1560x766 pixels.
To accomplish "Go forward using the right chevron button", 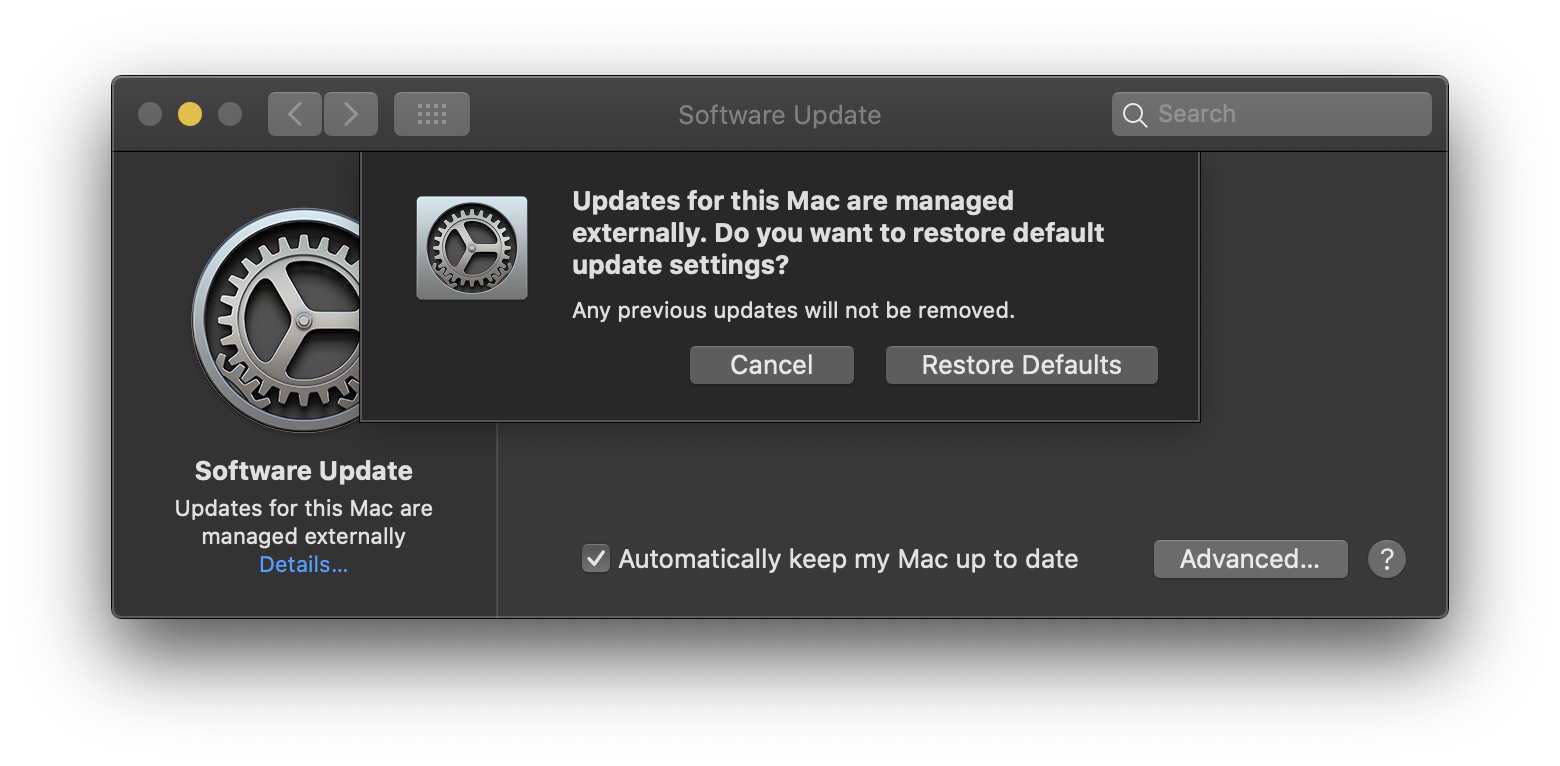I will (x=351, y=114).
